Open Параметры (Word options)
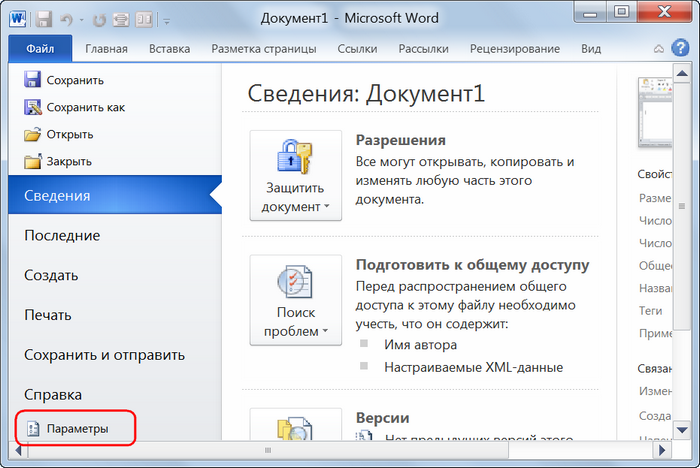Viewport: 700px width, 468px height. (75, 428)
